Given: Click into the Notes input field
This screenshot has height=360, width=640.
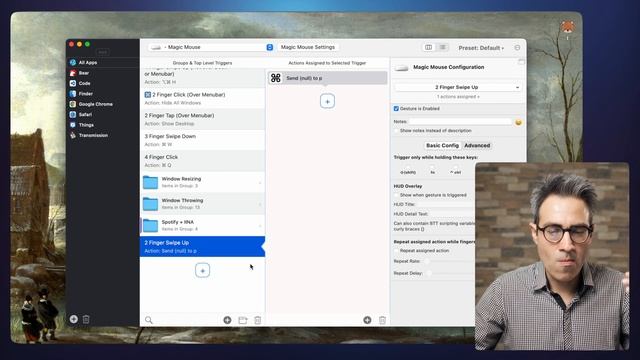Looking at the screenshot, I should tap(460, 122).
